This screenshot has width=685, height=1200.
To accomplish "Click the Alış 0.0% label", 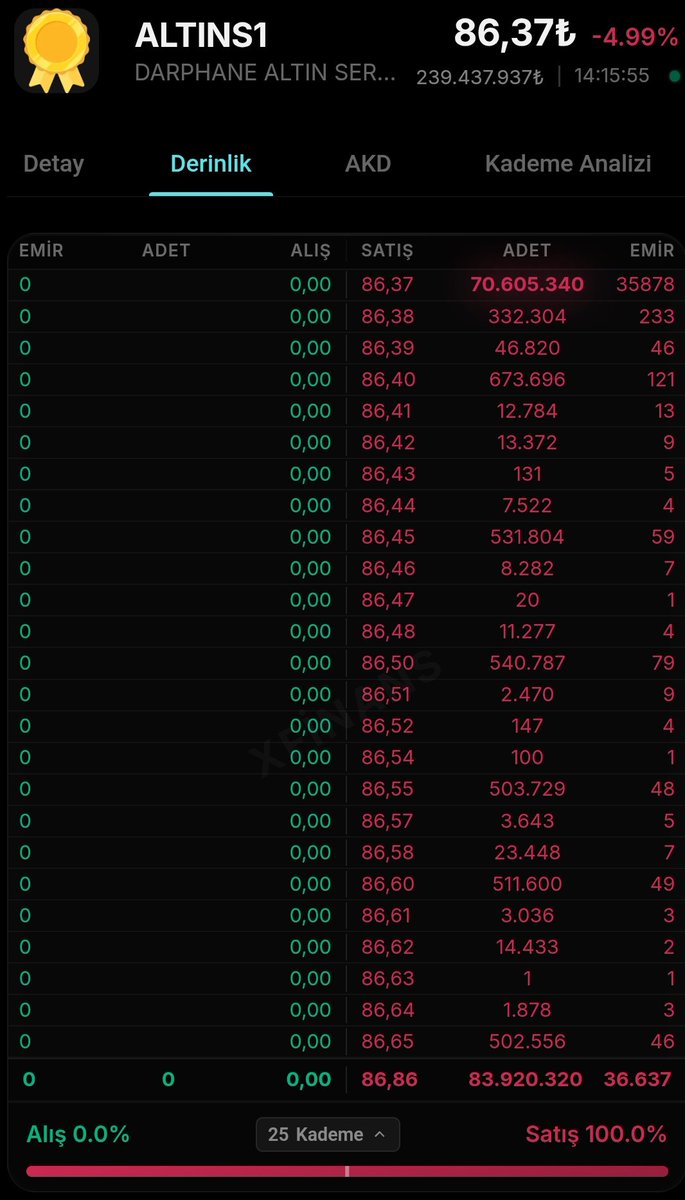I will [78, 1134].
